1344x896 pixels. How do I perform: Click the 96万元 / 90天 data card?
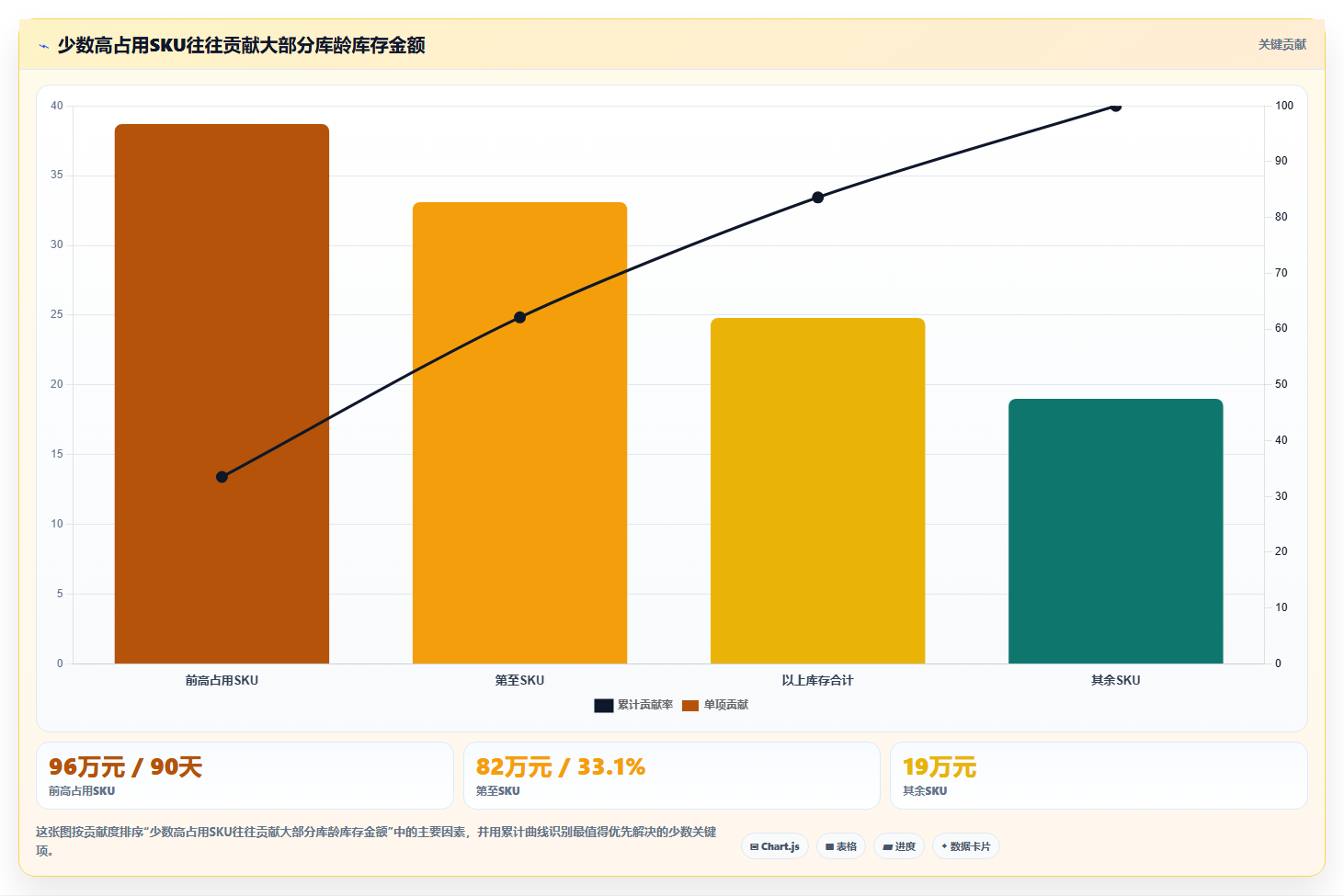click(x=245, y=776)
